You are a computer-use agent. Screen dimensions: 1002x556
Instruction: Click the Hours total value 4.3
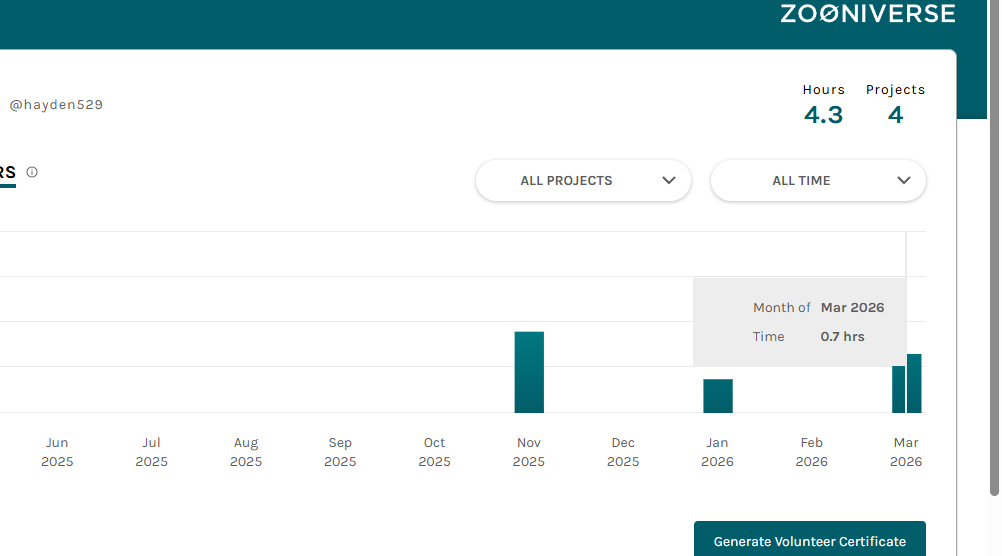tap(823, 115)
